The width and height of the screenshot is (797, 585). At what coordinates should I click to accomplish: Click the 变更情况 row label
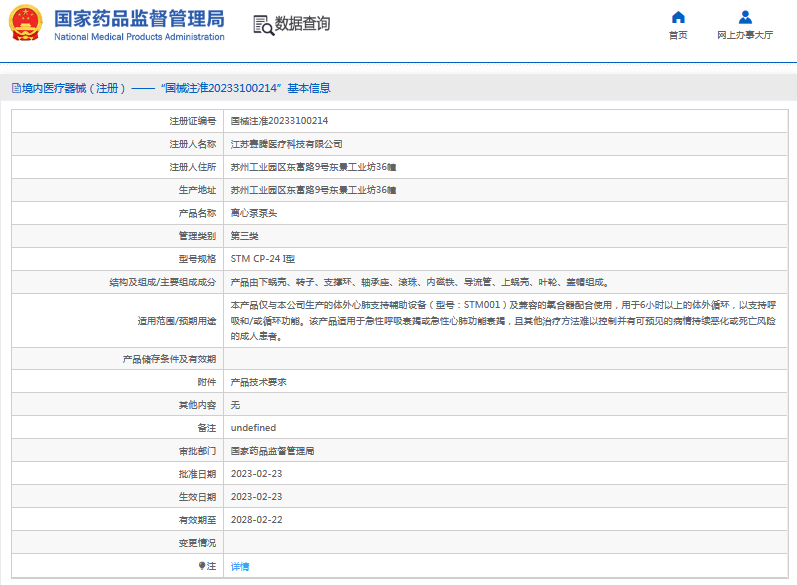(197, 543)
